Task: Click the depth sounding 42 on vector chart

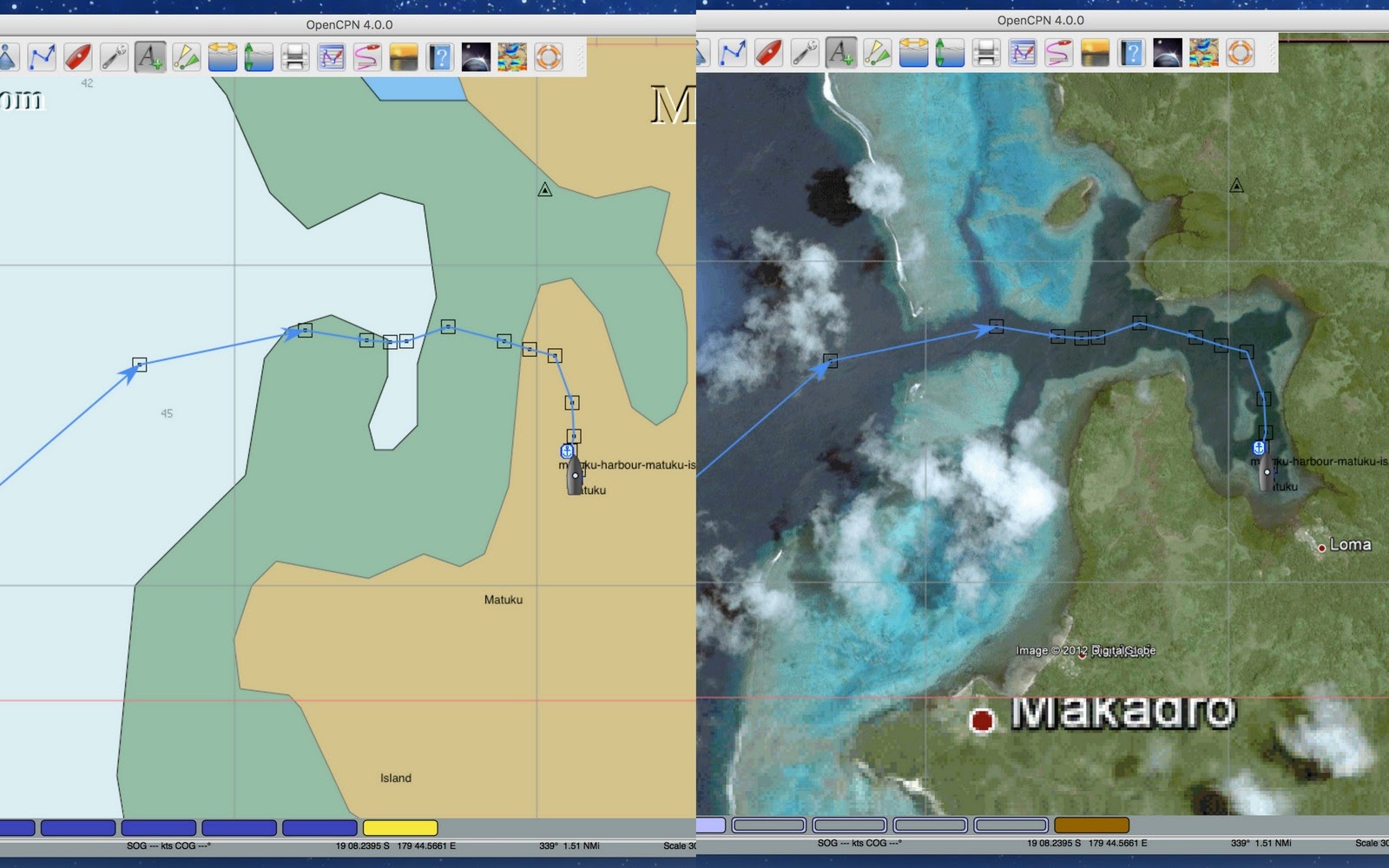Action: pyautogui.click(x=87, y=83)
